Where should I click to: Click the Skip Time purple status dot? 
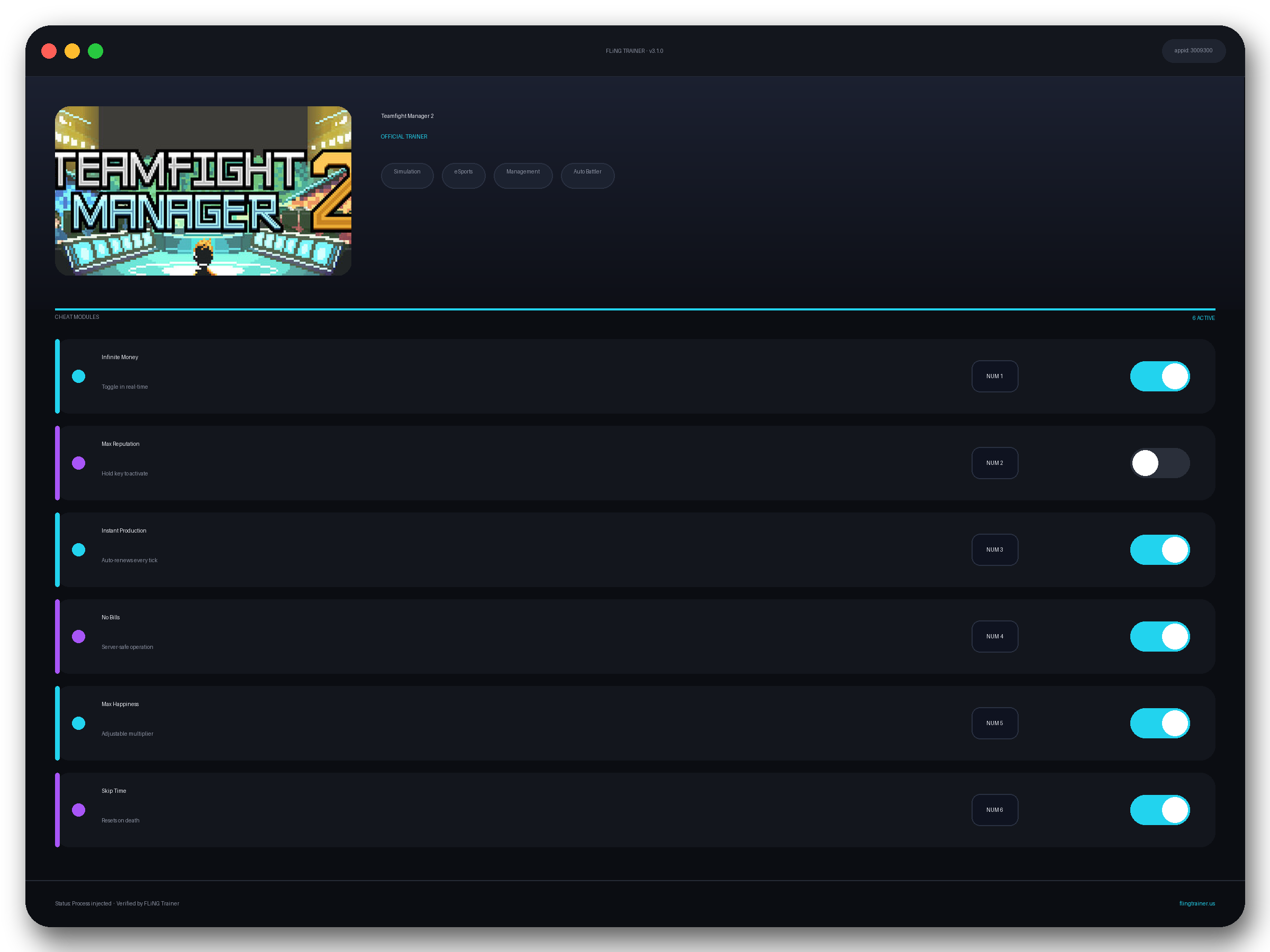(79, 810)
